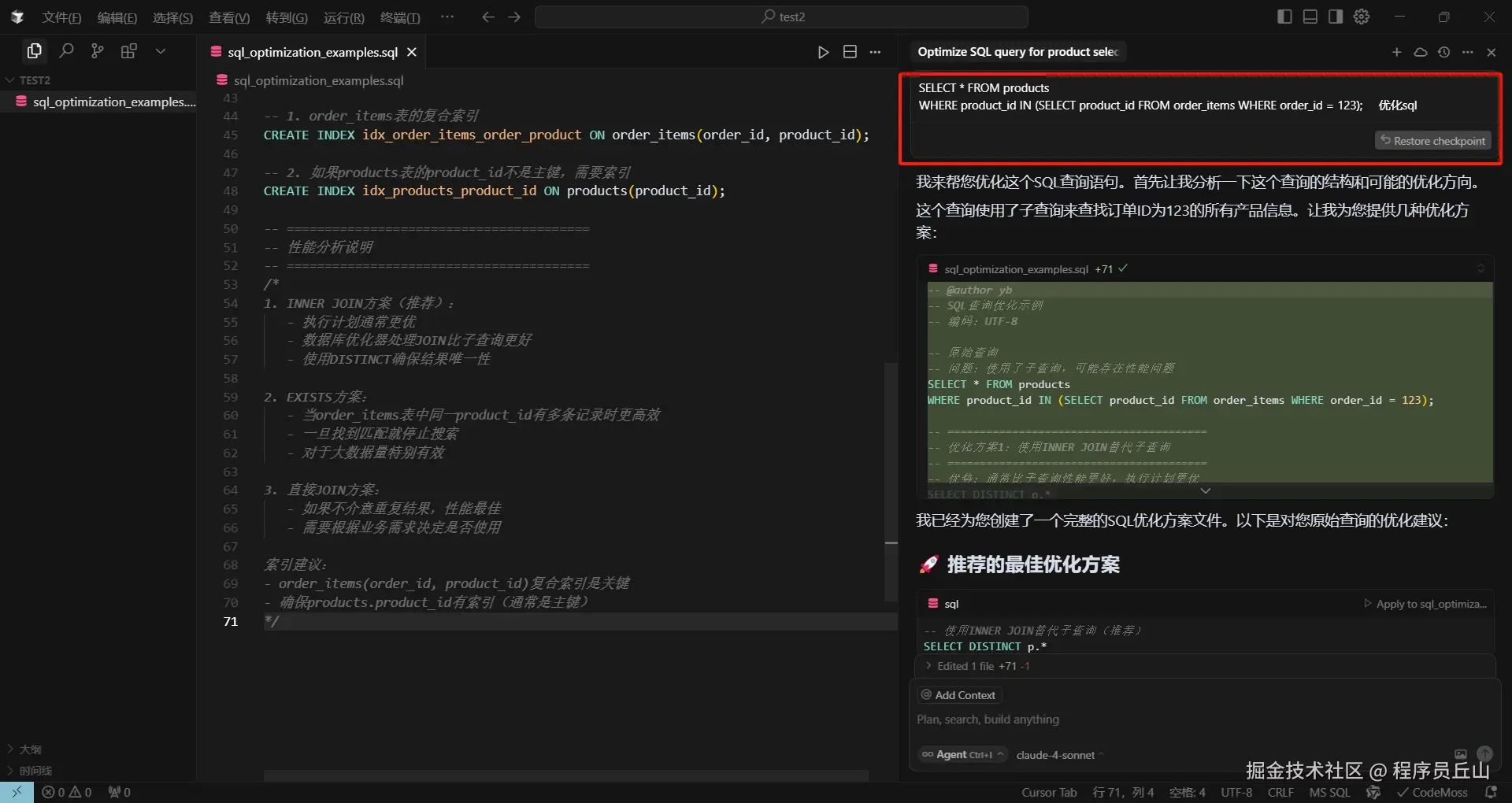
Task: Open the Explorer view in the activity bar
Action: point(34,51)
